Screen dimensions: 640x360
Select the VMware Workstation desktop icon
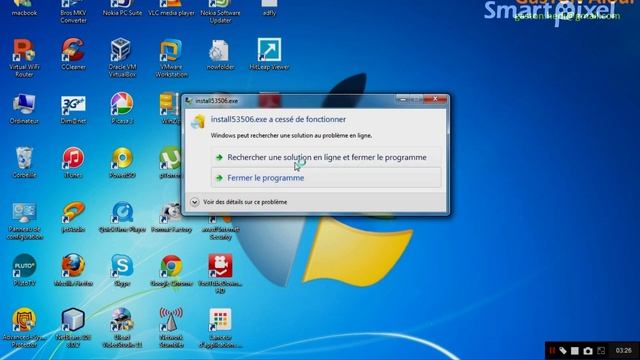pyautogui.click(x=171, y=58)
